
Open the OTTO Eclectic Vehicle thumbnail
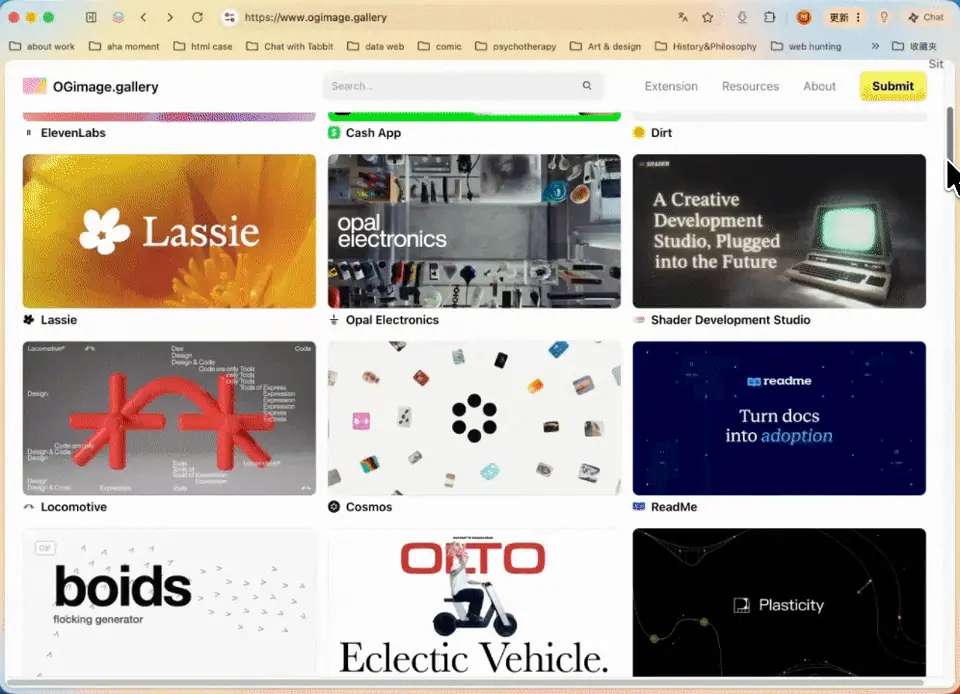(474, 602)
